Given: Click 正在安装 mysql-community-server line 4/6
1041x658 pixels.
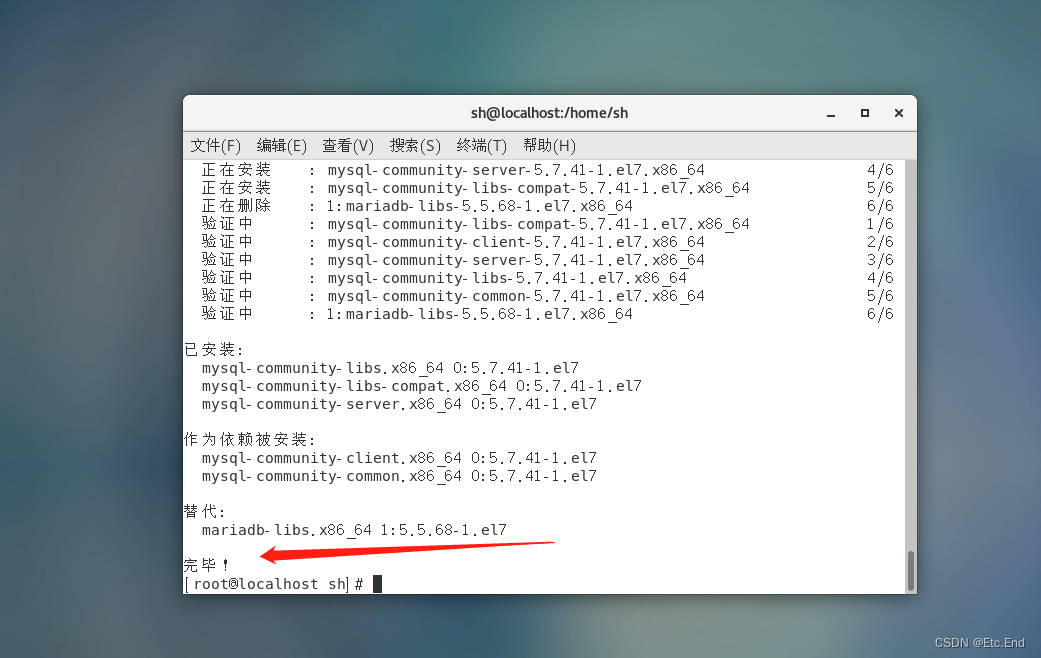Looking at the screenshot, I should pyautogui.click(x=547, y=170).
